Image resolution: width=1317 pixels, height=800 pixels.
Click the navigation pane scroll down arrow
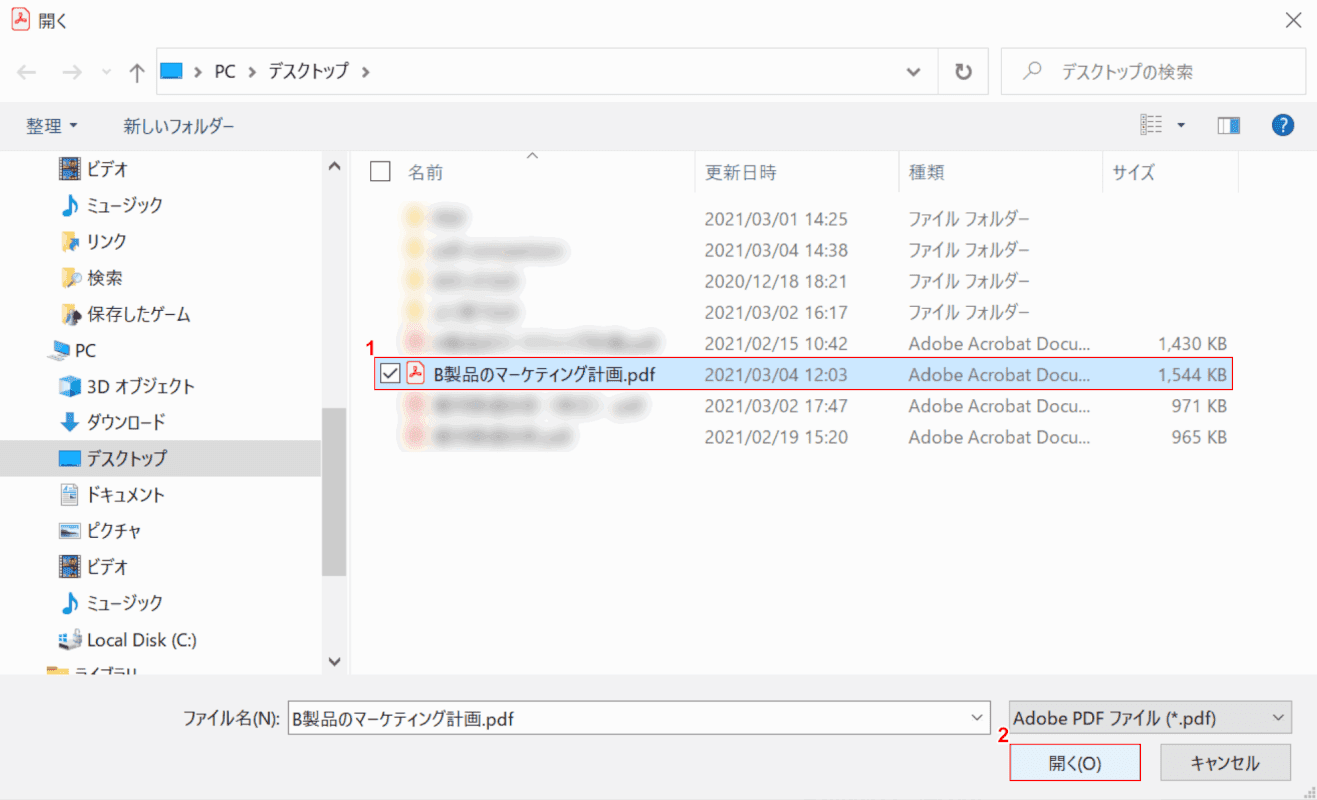(334, 662)
